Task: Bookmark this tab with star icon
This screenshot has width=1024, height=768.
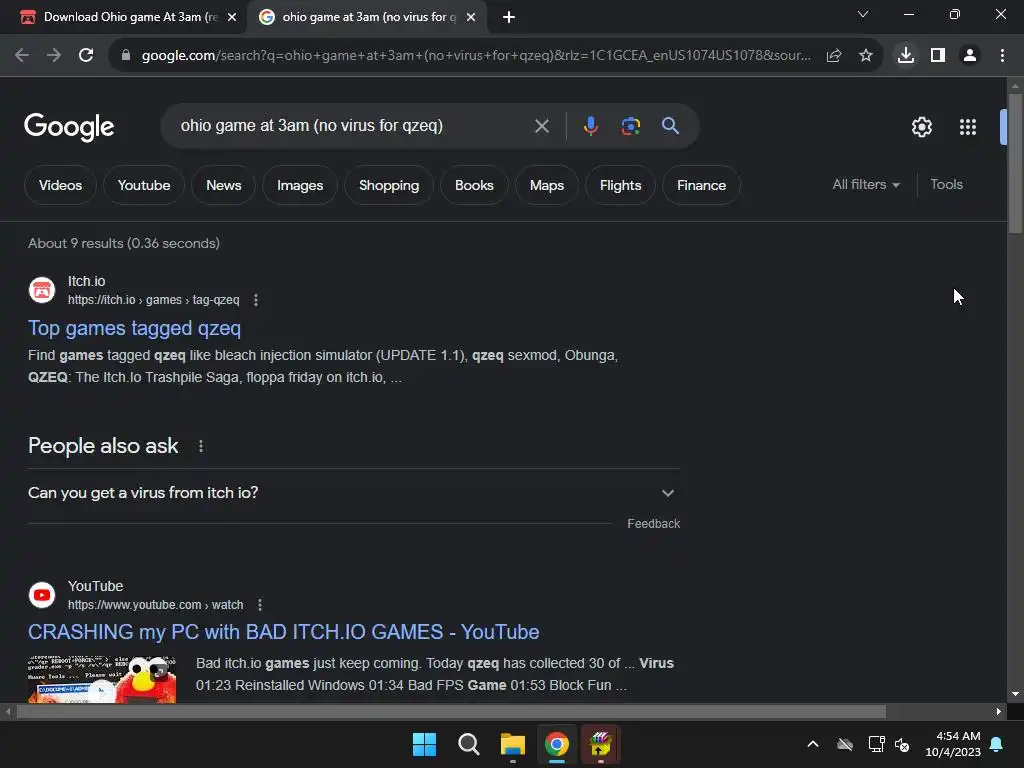Action: (866, 56)
